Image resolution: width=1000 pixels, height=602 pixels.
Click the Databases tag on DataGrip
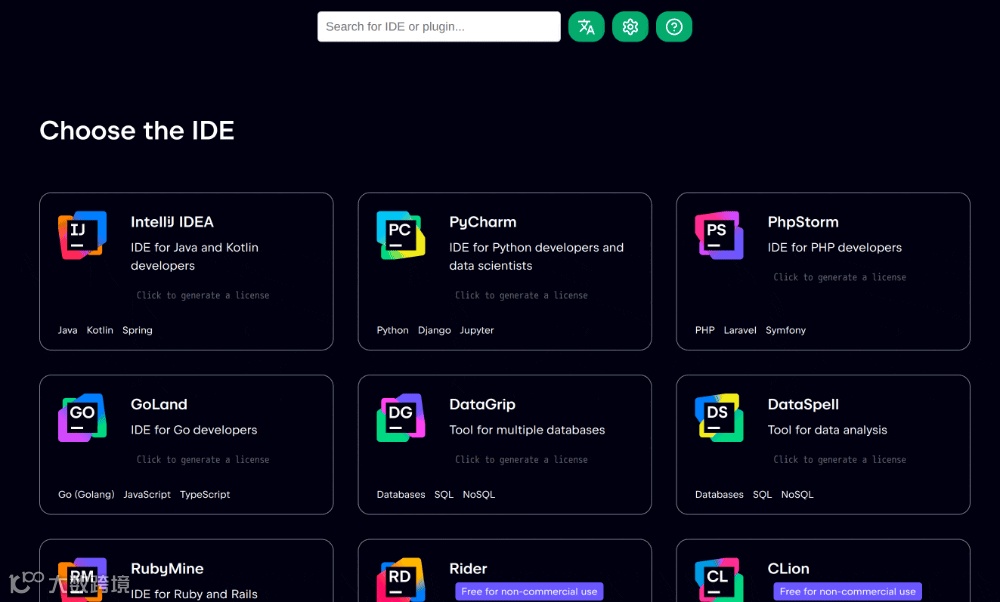coord(401,495)
